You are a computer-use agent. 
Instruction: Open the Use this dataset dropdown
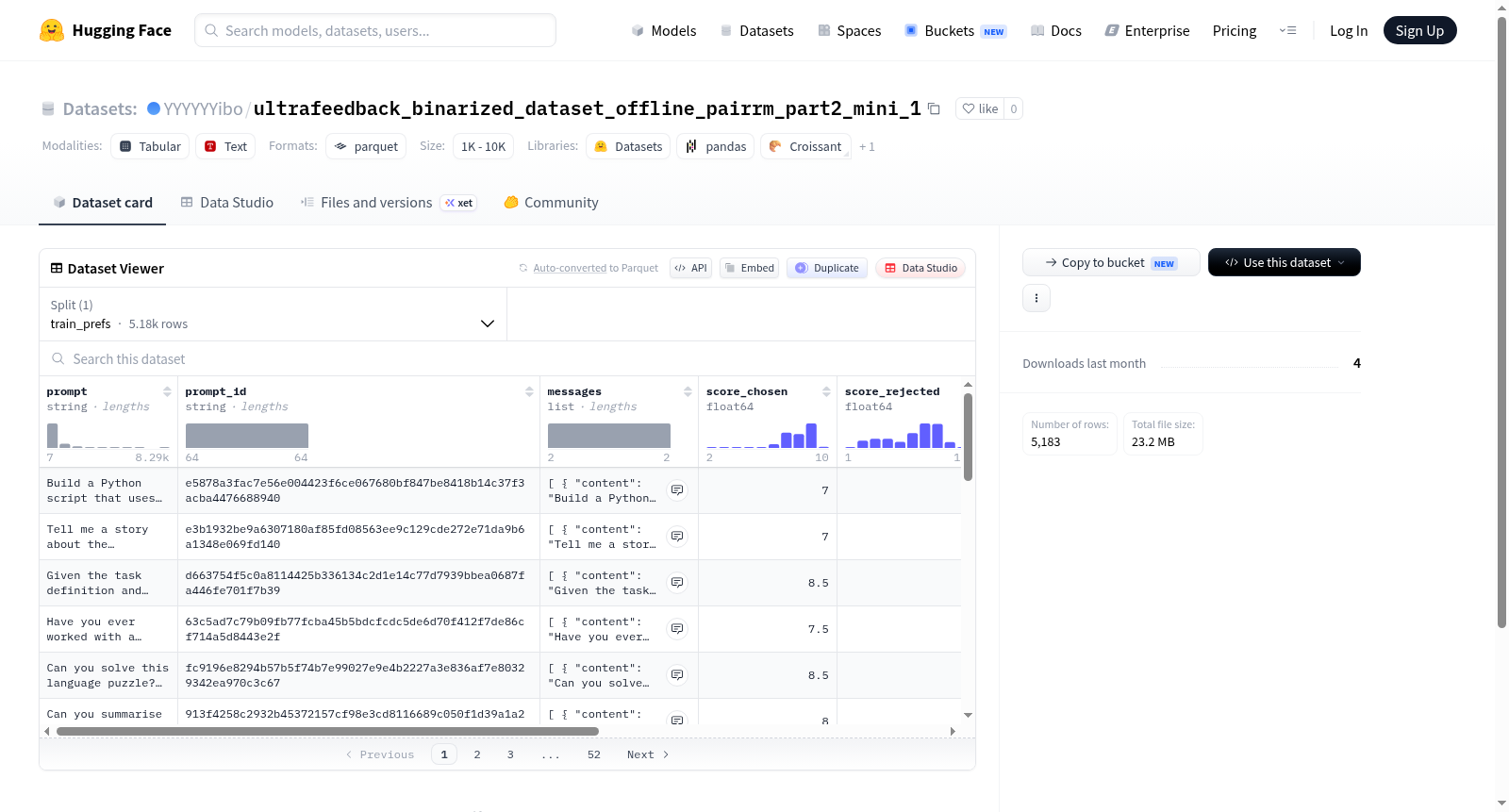(1284, 262)
